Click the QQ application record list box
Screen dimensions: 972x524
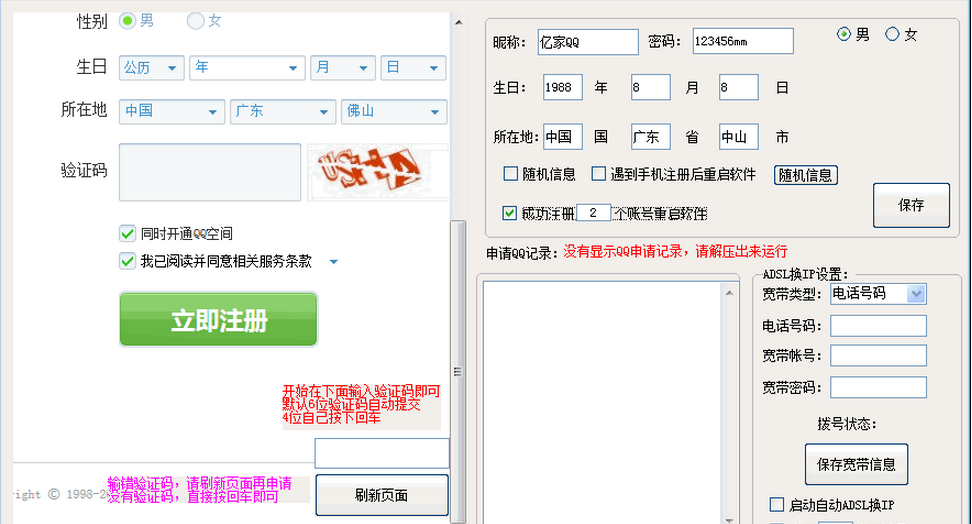pos(602,402)
